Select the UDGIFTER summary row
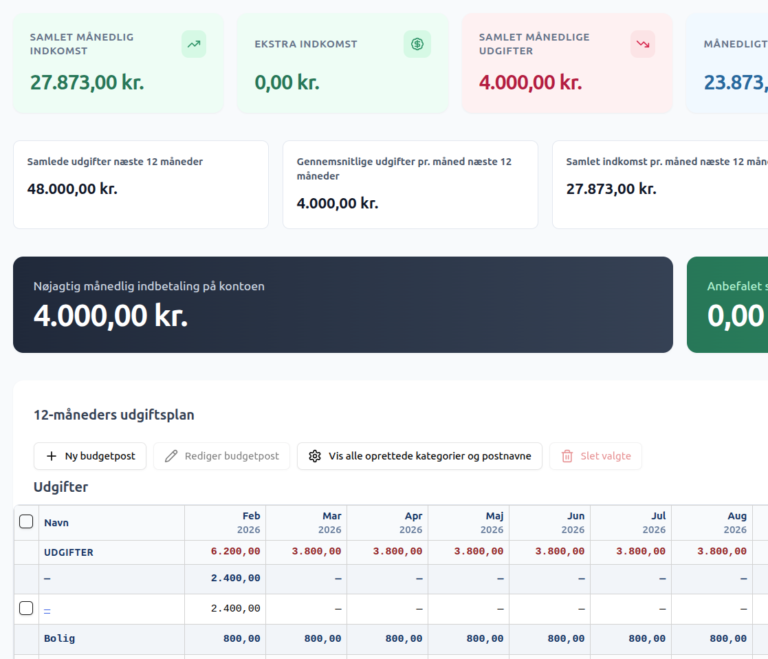 [x=391, y=552]
